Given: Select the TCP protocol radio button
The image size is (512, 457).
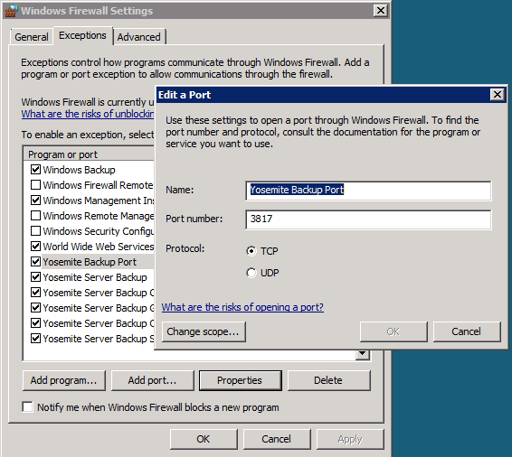Looking at the screenshot, I should coord(251,251).
